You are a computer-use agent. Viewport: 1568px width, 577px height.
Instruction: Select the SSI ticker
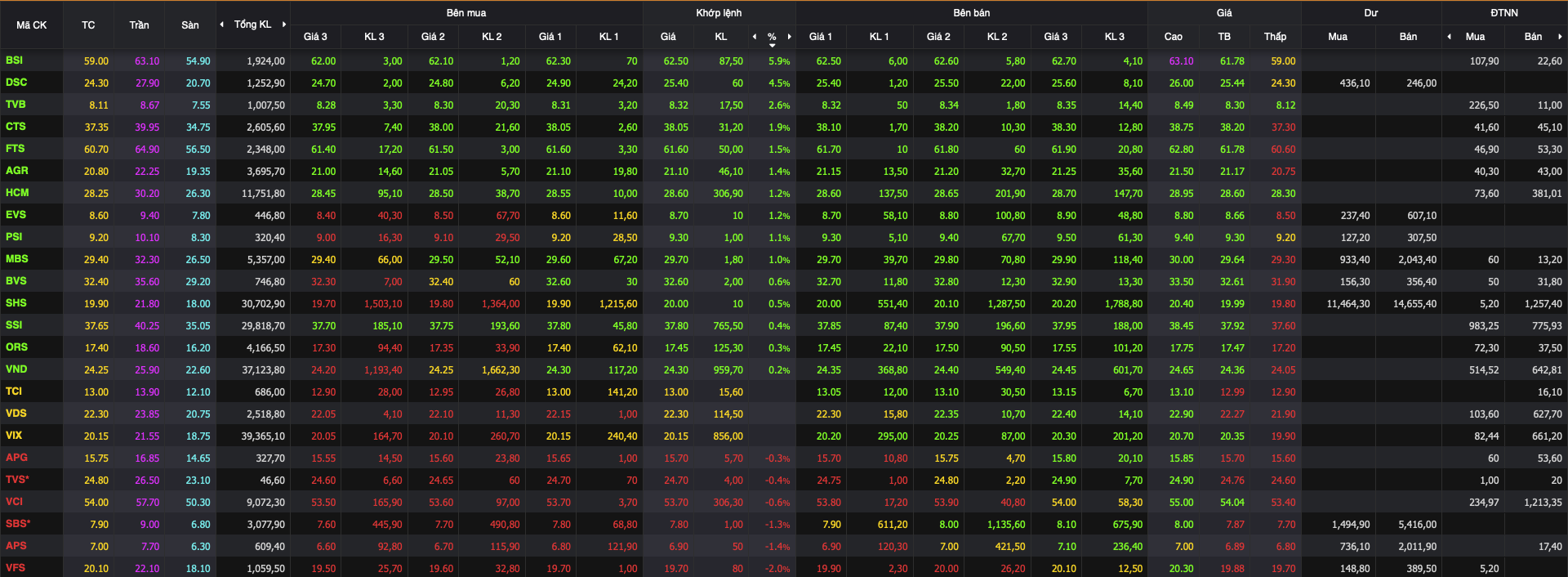(14, 325)
